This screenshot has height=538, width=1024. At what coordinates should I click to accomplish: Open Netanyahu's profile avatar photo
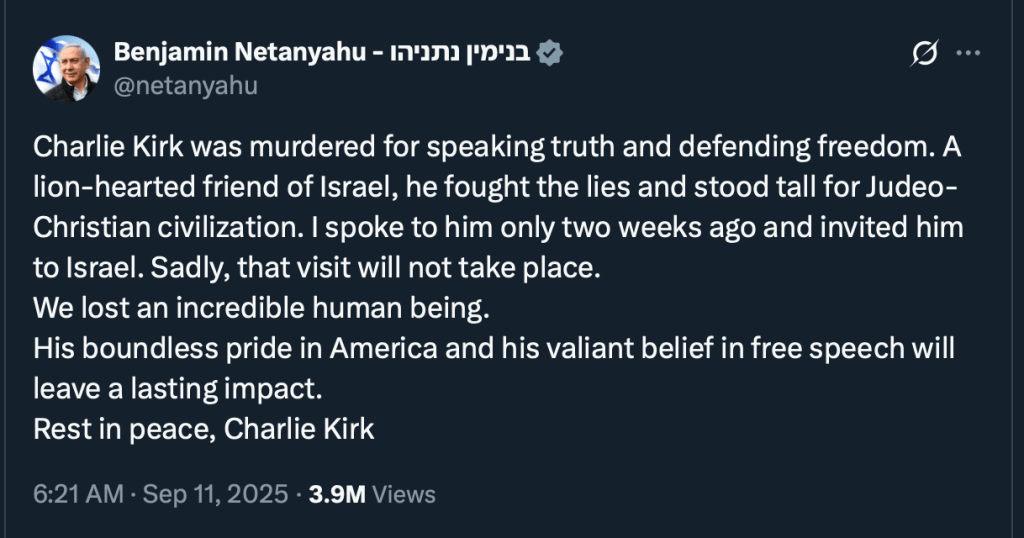tap(68, 68)
